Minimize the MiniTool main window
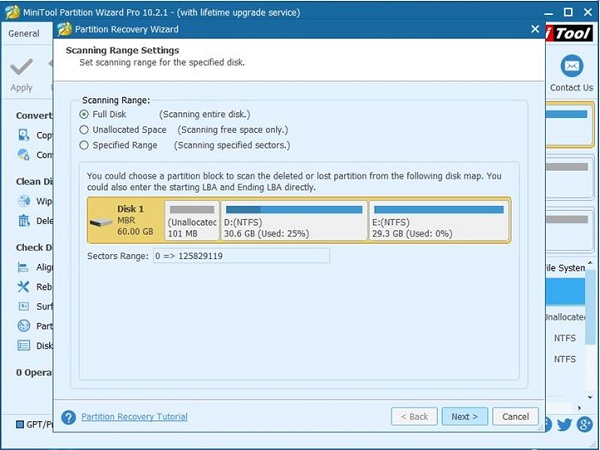This screenshot has height=450, width=600. 548,14
